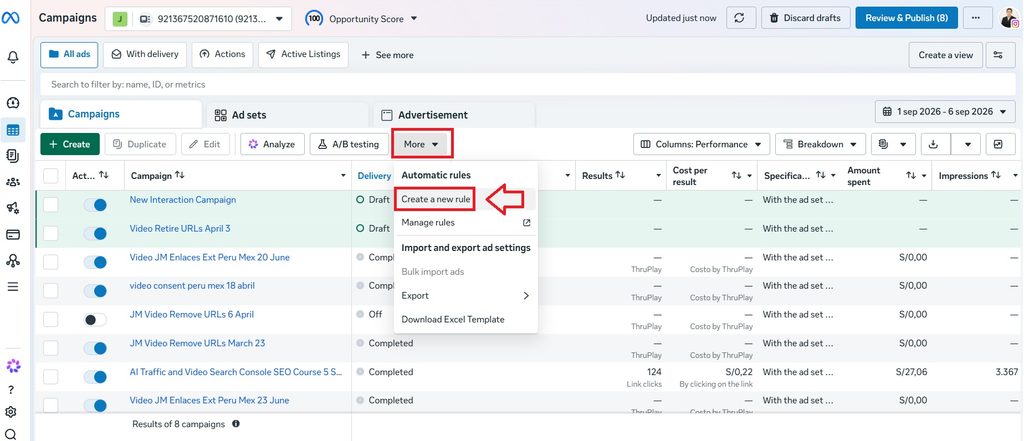Open the date range 1 sep 2026 - 6 sep 2026 picker

click(x=945, y=112)
